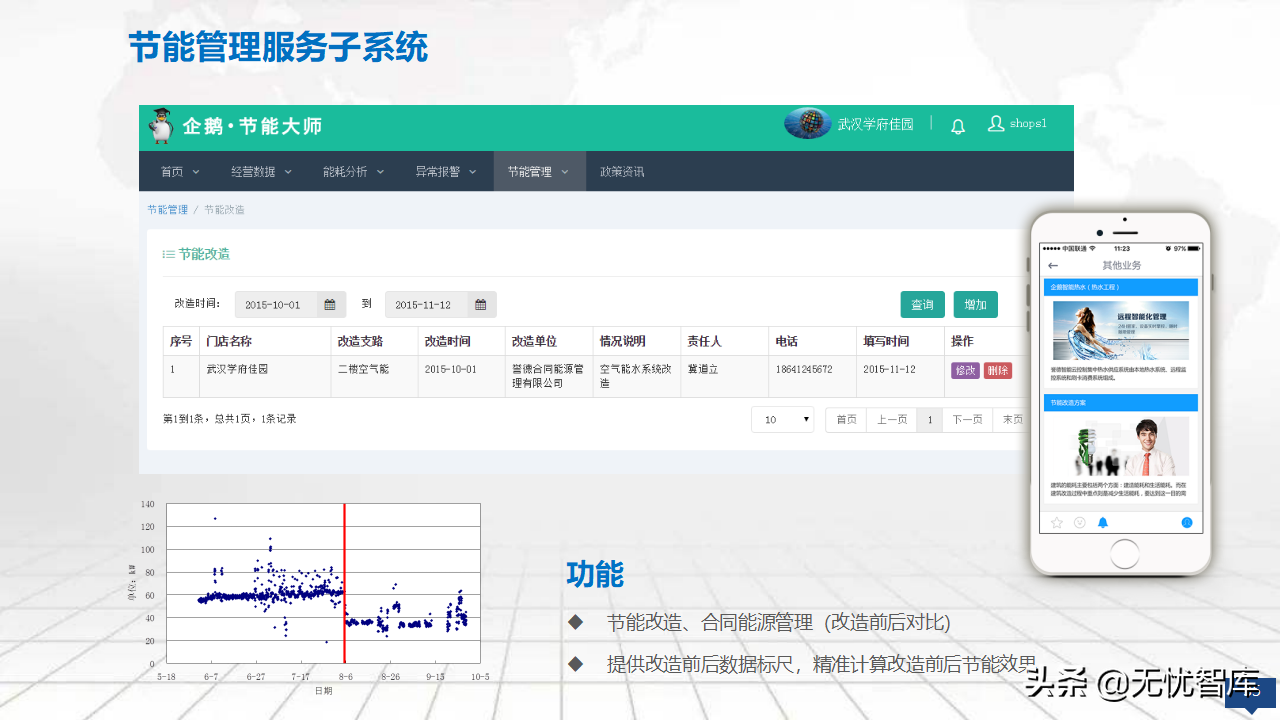Open calendar picker for end date 2015-11-12

480,305
